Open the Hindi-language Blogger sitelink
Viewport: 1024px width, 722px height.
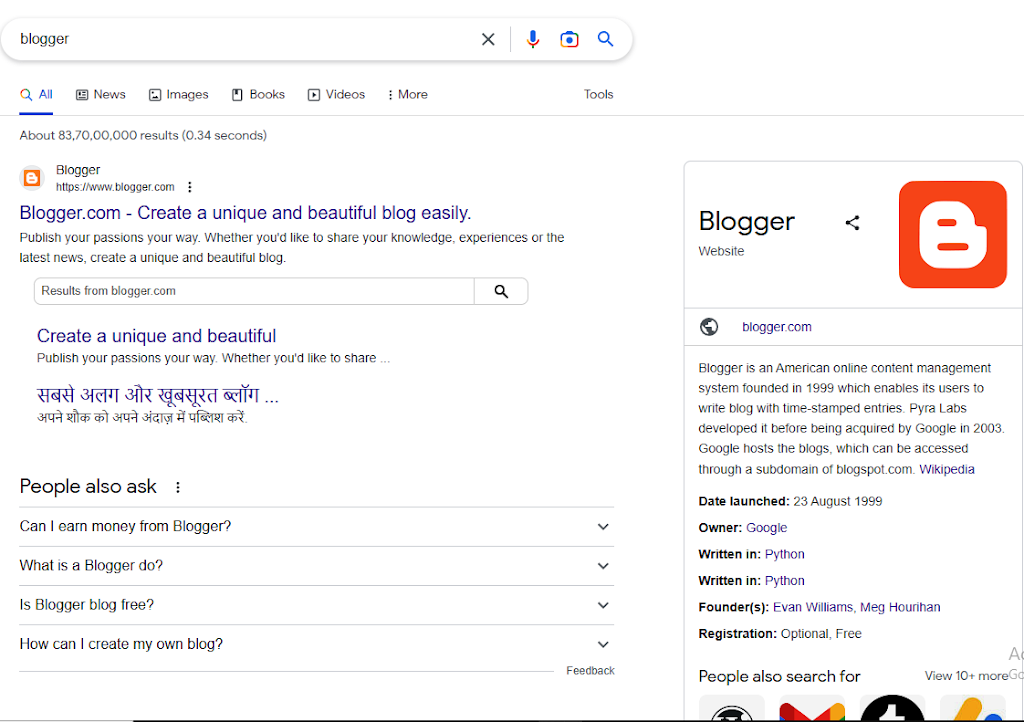pyautogui.click(x=158, y=395)
